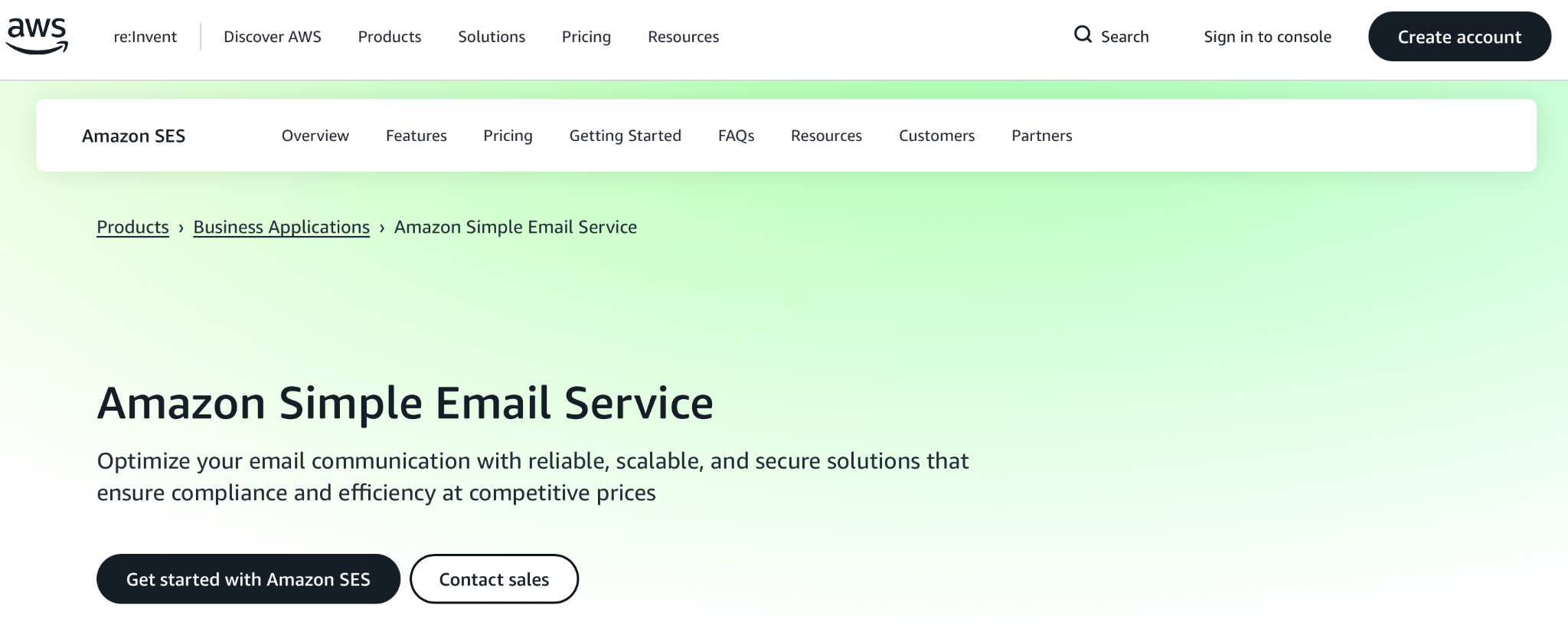Open the Resources menu in the top bar

(x=682, y=37)
